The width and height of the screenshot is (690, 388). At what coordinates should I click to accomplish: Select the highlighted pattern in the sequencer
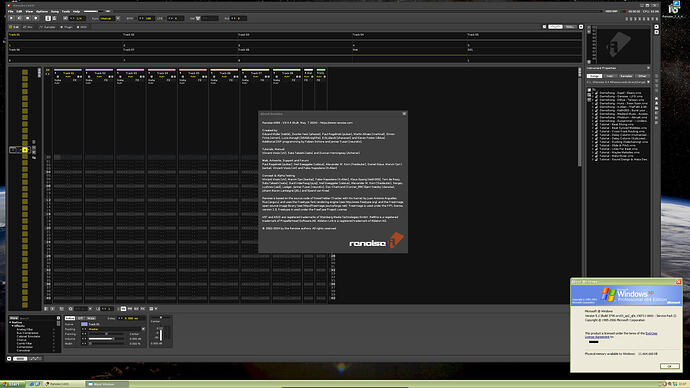[25, 150]
